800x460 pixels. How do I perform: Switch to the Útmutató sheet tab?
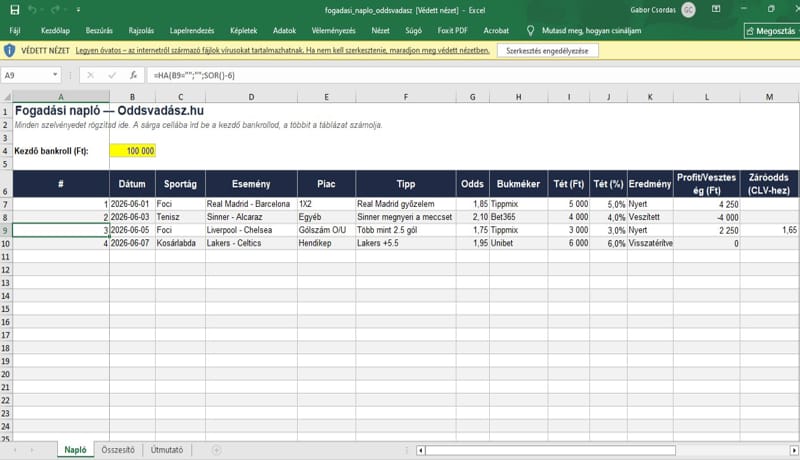pyautogui.click(x=167, y=450)
